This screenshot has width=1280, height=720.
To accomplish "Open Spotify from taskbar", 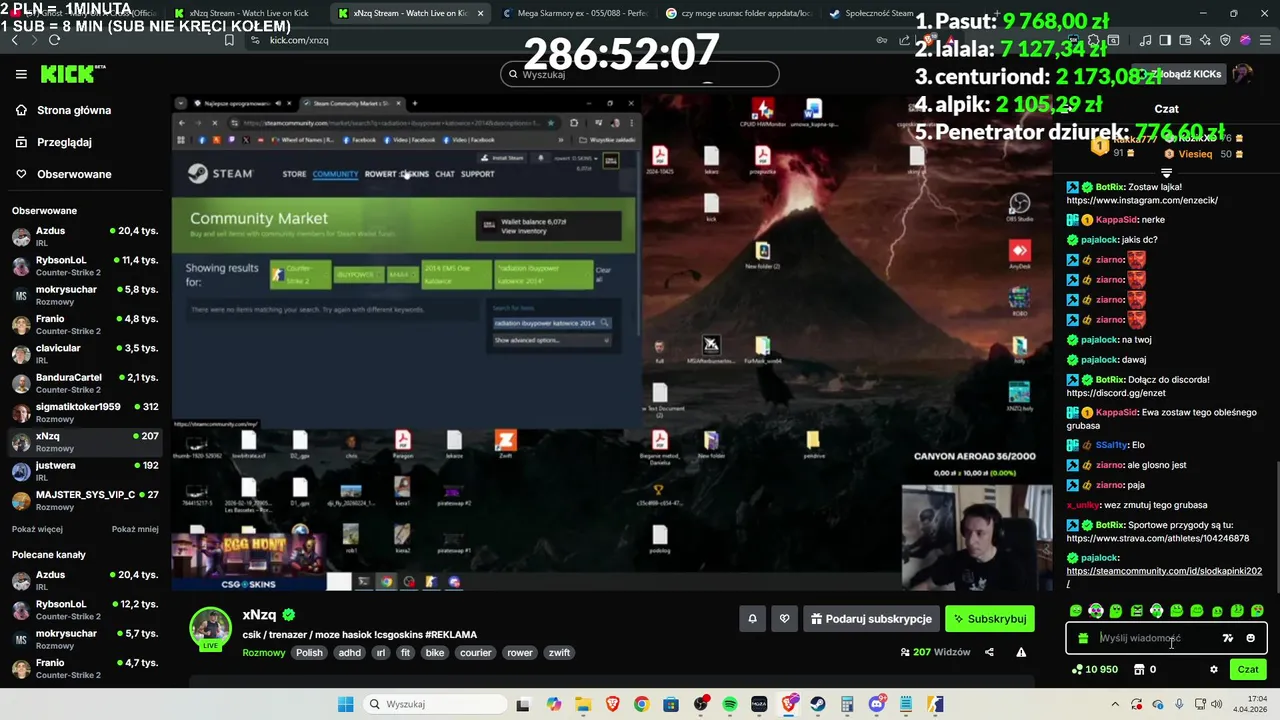I will tap(730, 704).
